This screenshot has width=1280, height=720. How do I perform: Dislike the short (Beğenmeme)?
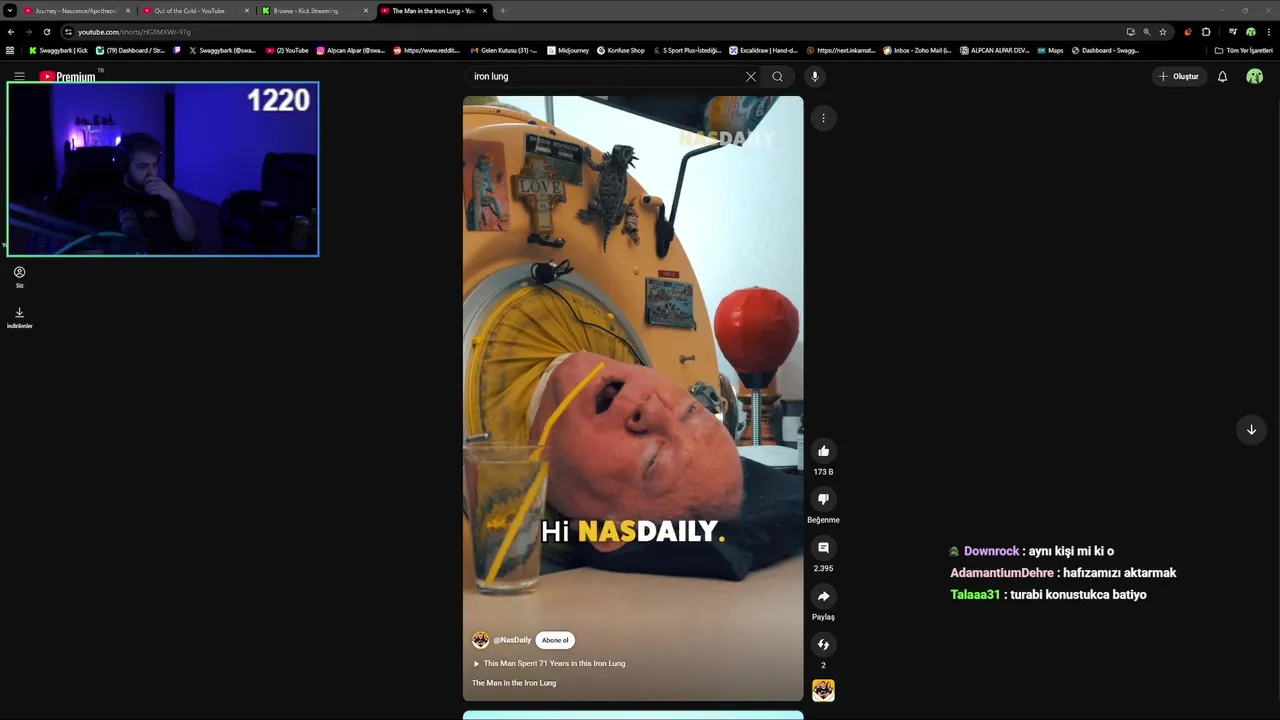823,499
